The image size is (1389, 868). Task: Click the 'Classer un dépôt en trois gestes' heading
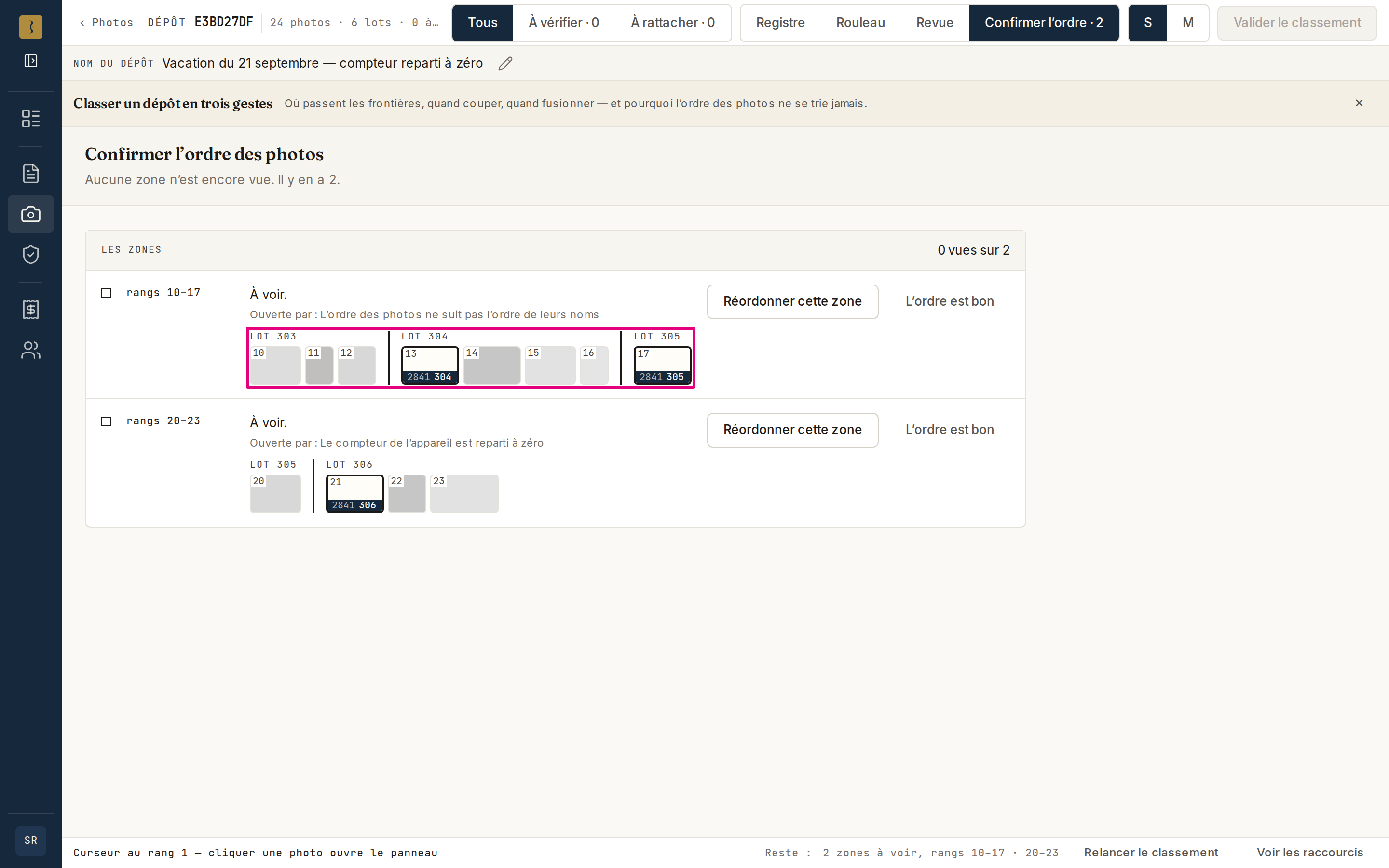click(173, 103)
